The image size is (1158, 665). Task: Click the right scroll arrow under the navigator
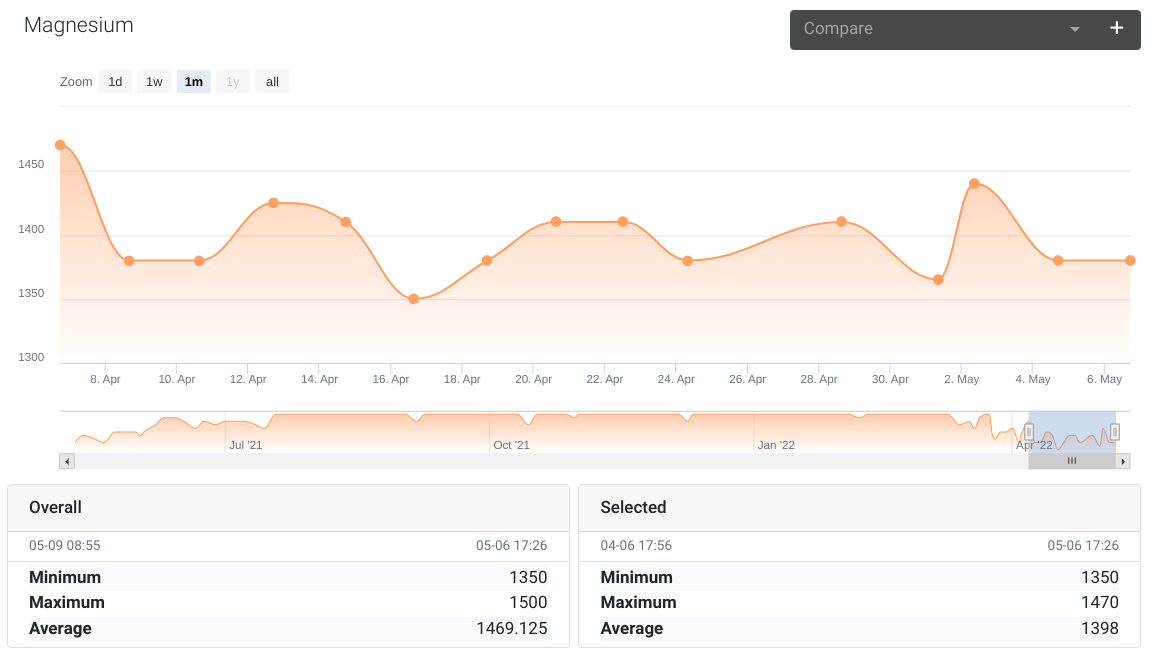pos(1123,461)
